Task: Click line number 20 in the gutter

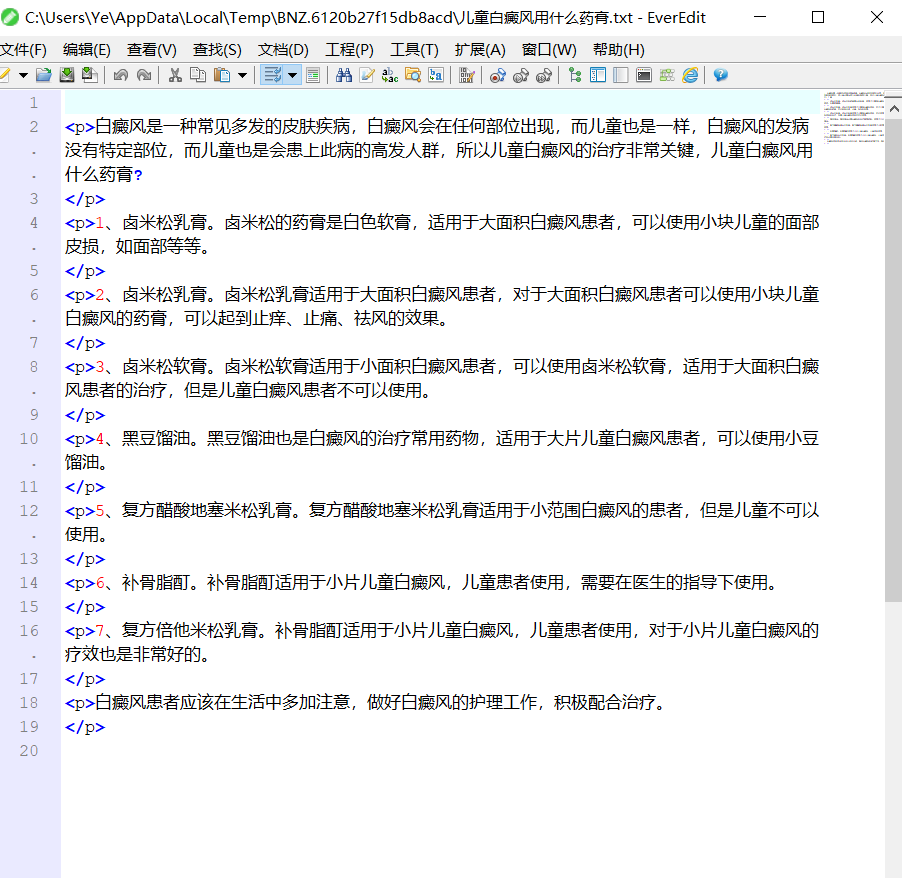Action: click(29, 751)
